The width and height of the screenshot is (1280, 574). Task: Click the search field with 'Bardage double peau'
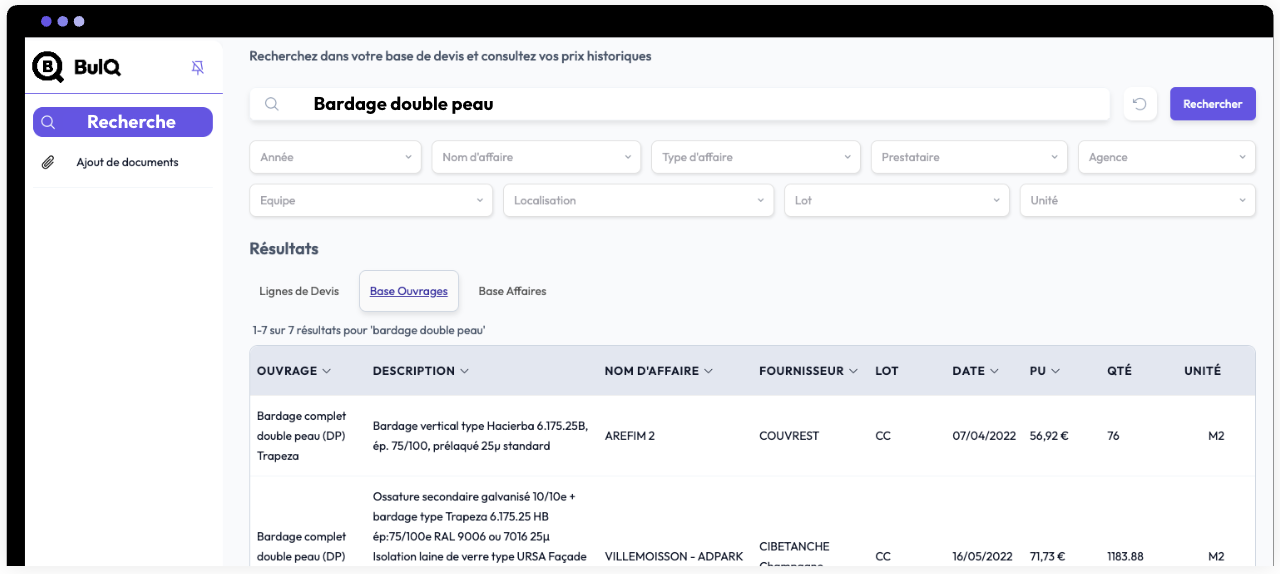pos(680,104)
